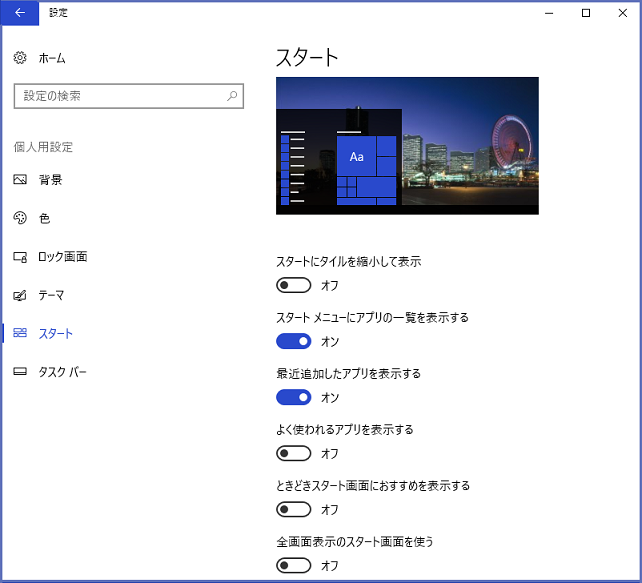
Task: Click the Home gear icon
Action: click(20, 58)
